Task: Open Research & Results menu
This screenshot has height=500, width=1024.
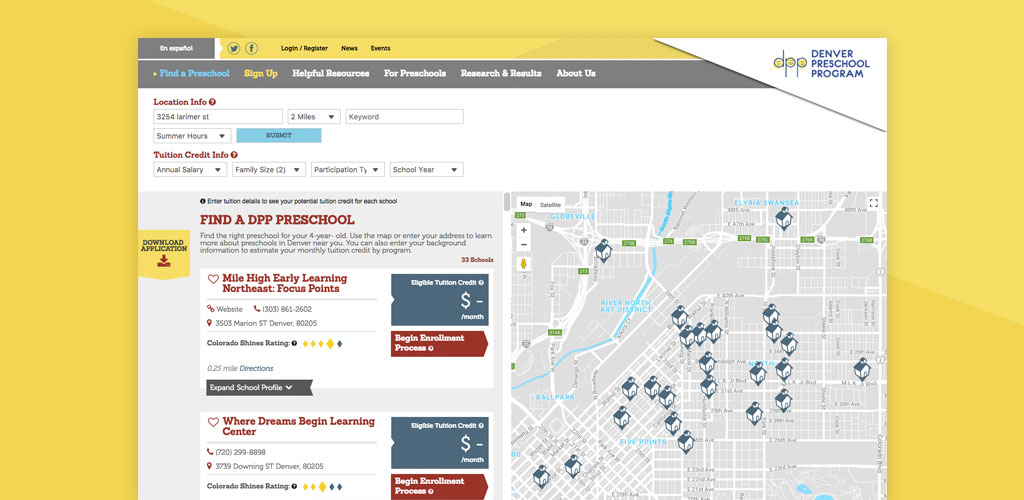Action: (x=501, y=74)
